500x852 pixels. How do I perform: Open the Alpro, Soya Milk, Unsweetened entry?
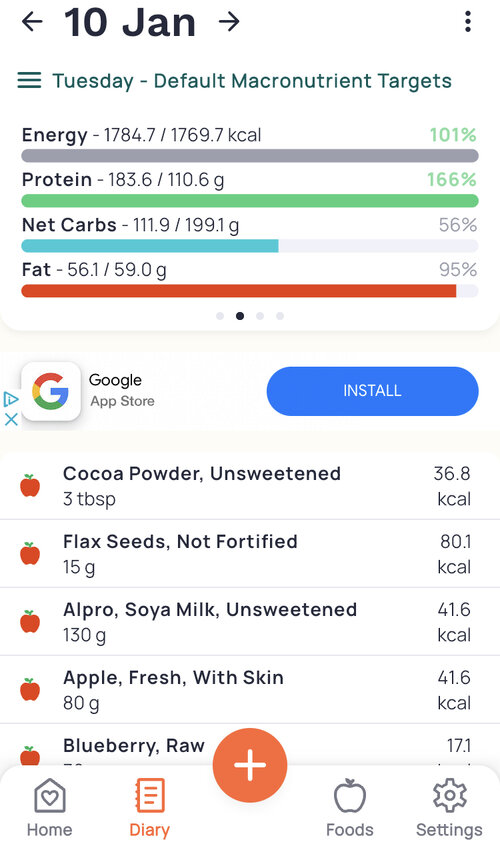click(250, 622)
